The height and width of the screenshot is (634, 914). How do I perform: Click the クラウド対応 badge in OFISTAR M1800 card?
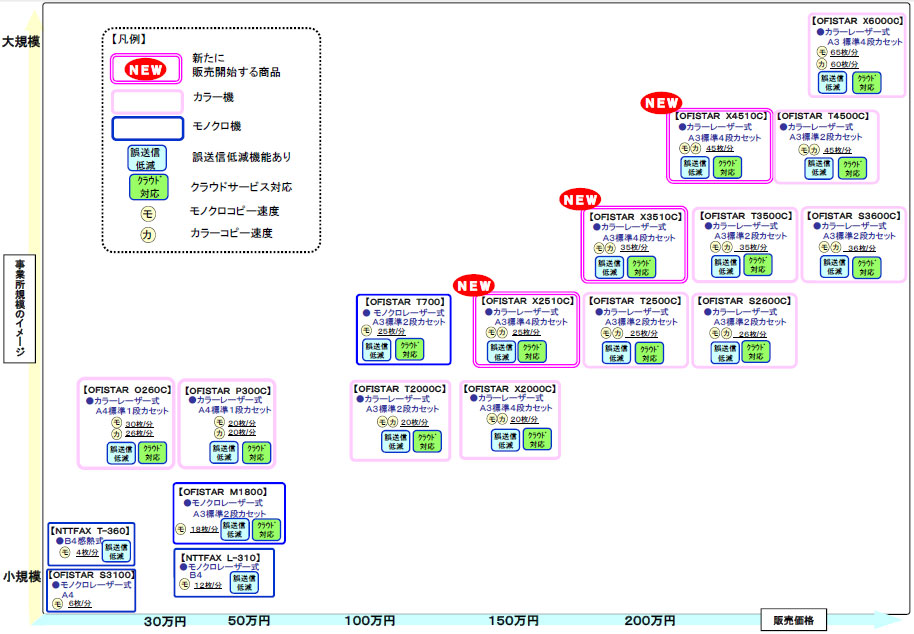[266, 530]
